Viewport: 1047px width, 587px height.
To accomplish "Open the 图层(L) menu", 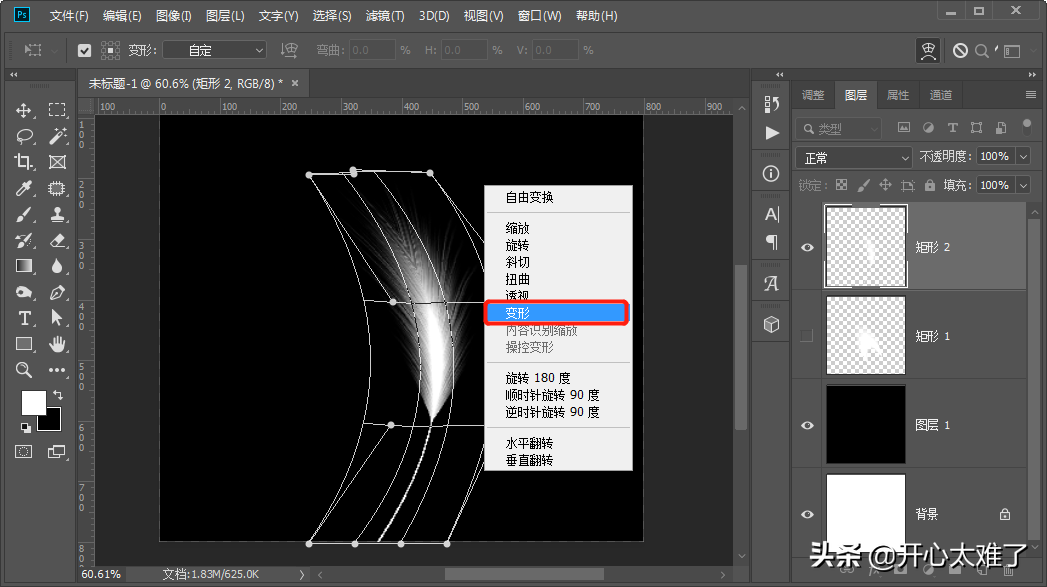I will coord(225,15).
